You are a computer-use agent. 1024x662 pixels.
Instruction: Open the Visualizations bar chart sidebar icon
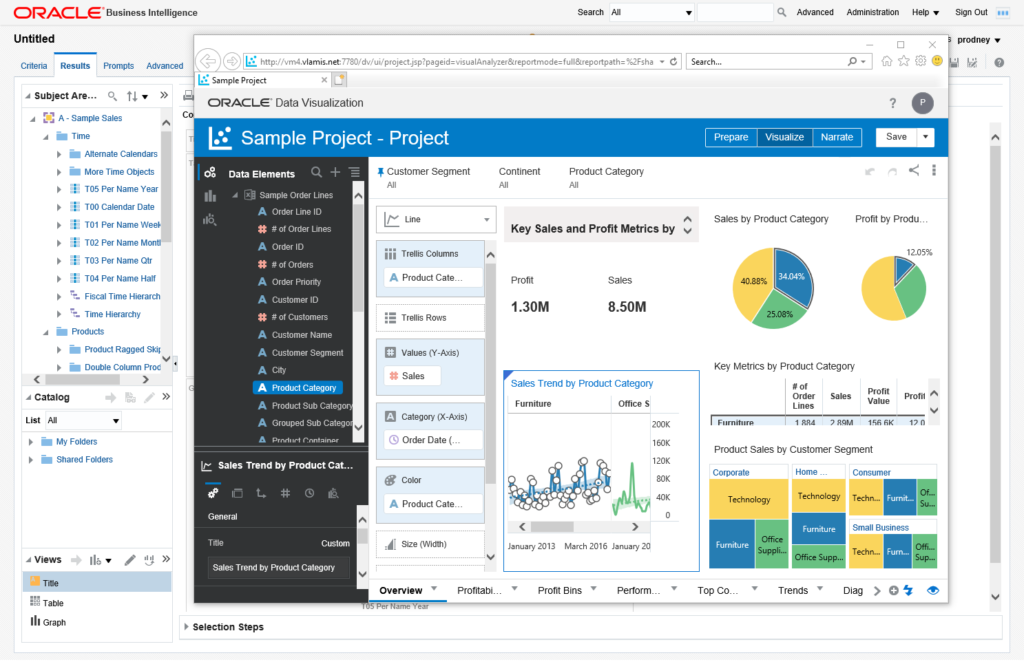[210, 196]
